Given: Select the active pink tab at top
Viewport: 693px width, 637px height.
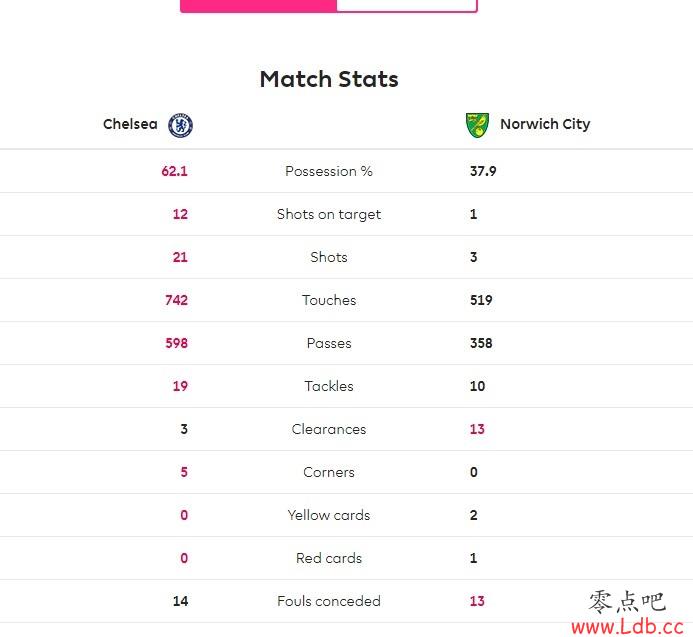Looking at the screenshot, I should [x=259, y=6].
